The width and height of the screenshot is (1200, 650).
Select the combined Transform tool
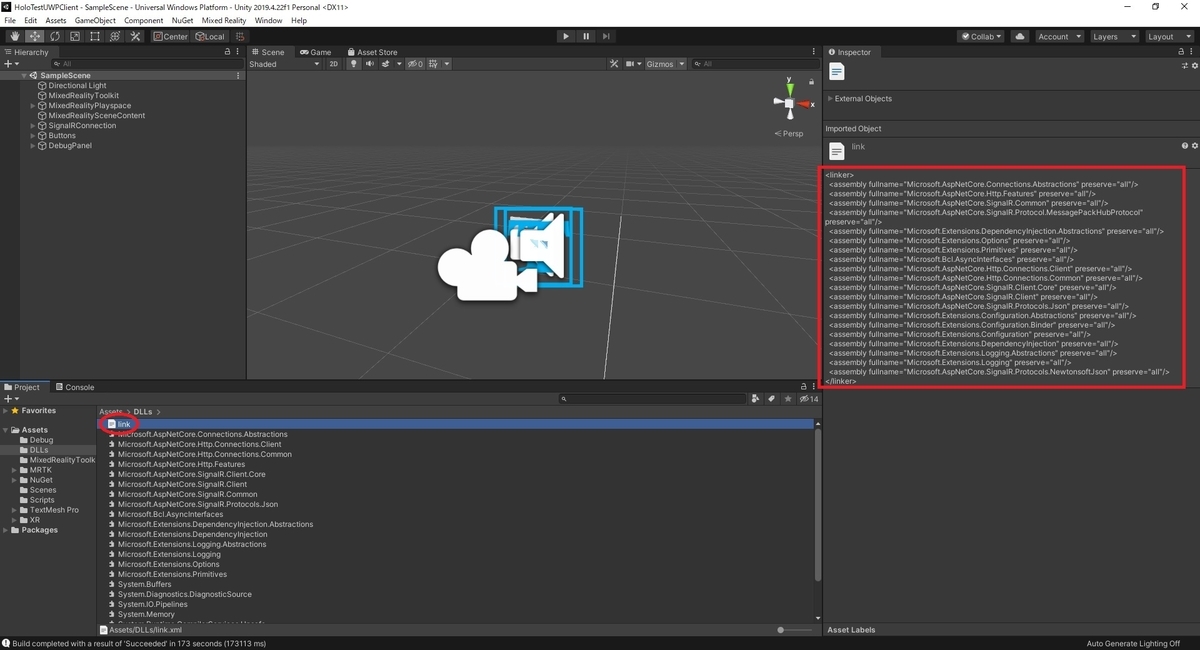click(115, 36)
